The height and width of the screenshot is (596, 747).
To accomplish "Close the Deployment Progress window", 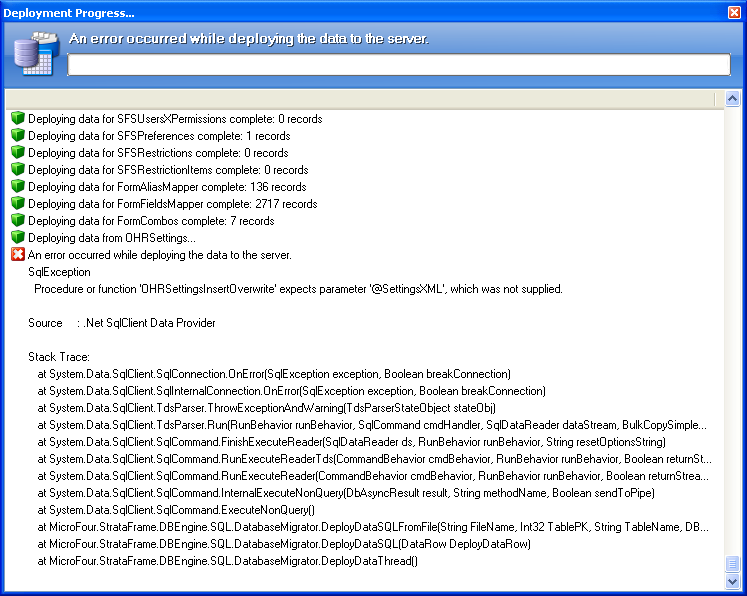I will tap(733, 12).
